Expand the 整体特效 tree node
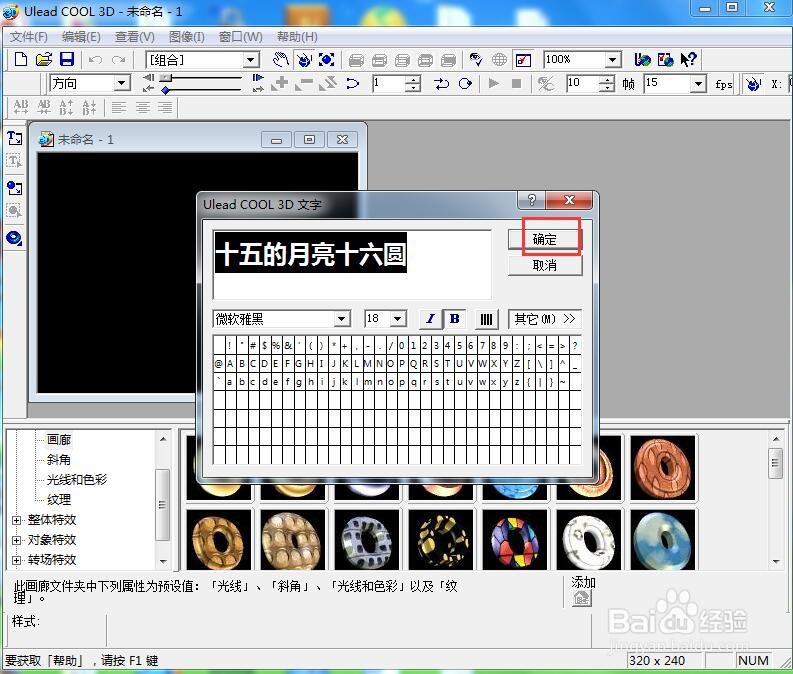The image size is (793, 674). [x=16, y=520]
